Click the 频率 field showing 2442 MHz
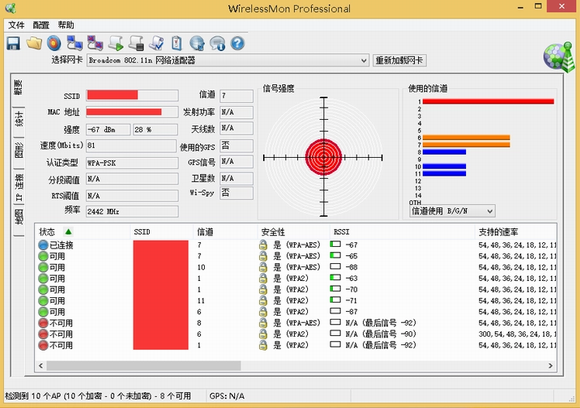Viewport: 580px width, 408px height. [x=132, y=212]
